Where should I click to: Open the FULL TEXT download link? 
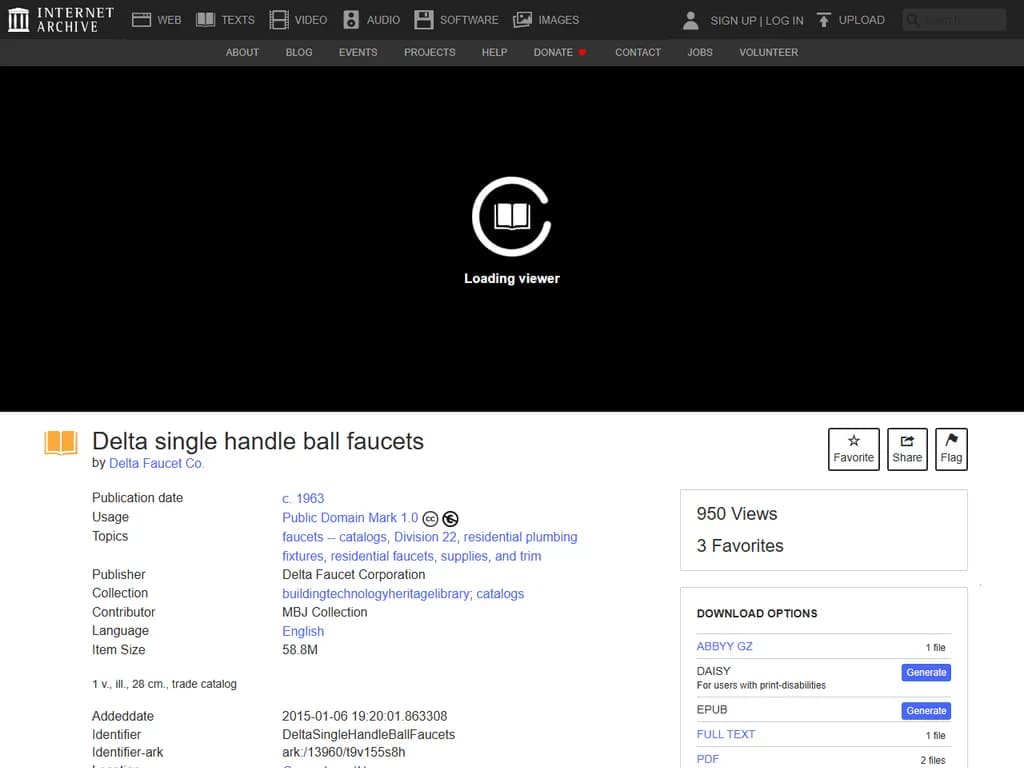[725, 734]
